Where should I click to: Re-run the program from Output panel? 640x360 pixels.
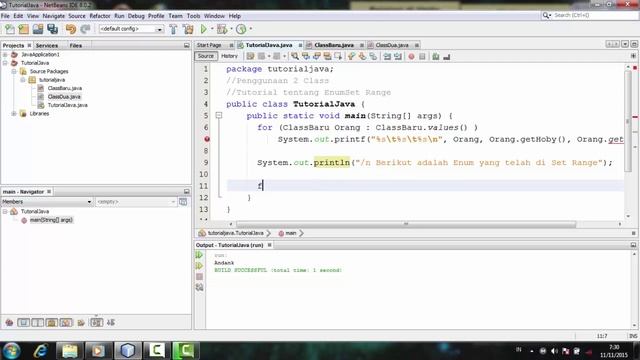[199, 255]
